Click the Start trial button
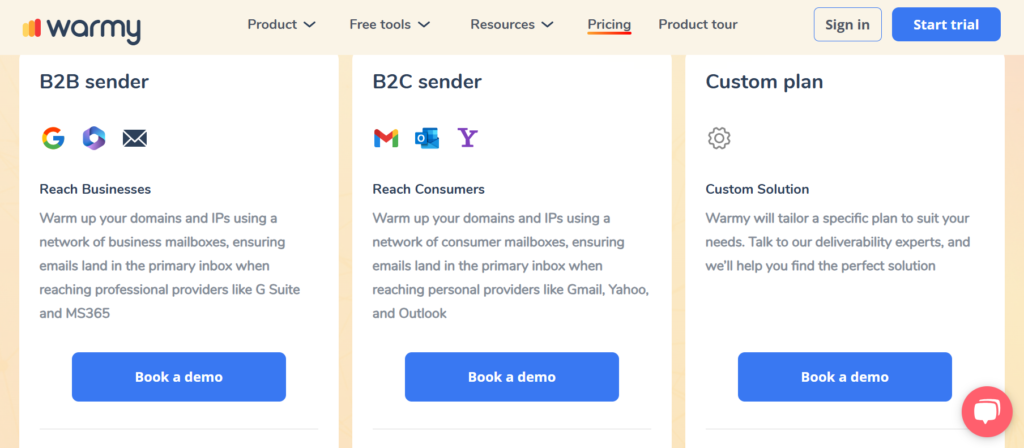This screenshot has height=448, width=1024. point(946,25)
